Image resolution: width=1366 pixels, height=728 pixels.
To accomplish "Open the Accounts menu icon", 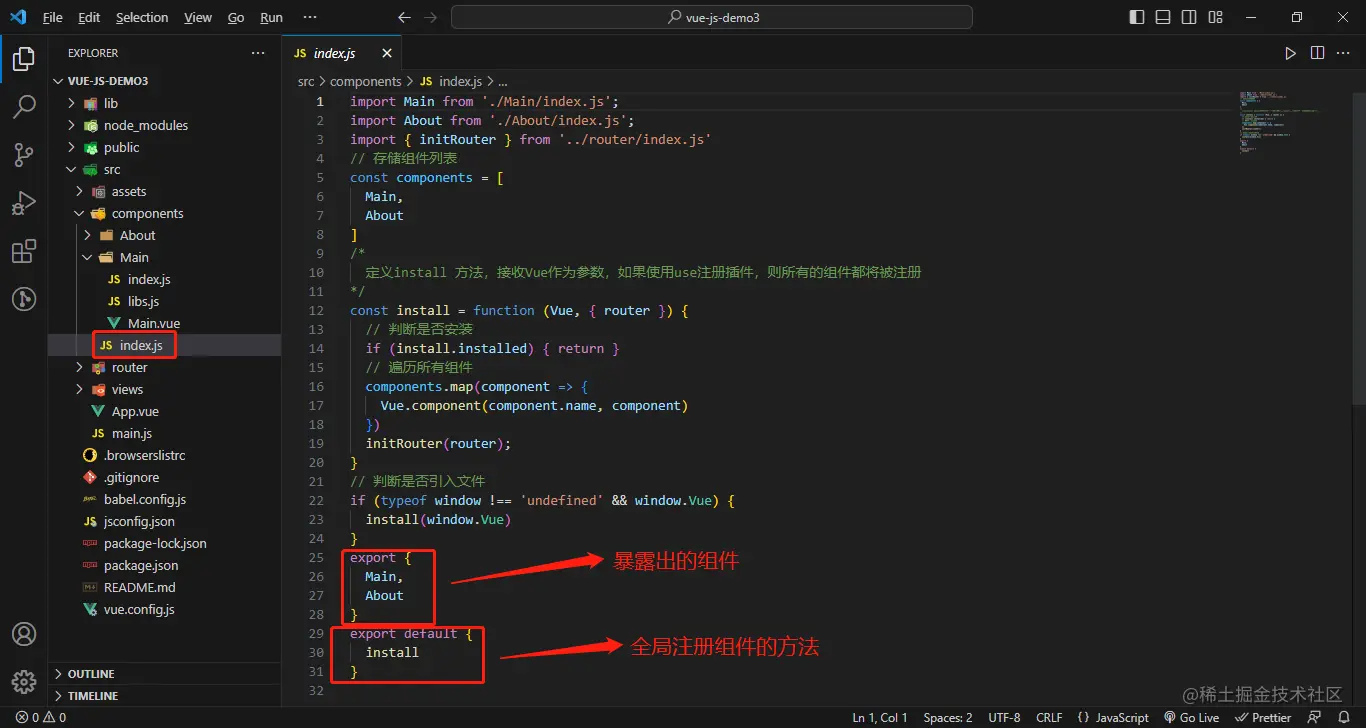I will point(24,634).
